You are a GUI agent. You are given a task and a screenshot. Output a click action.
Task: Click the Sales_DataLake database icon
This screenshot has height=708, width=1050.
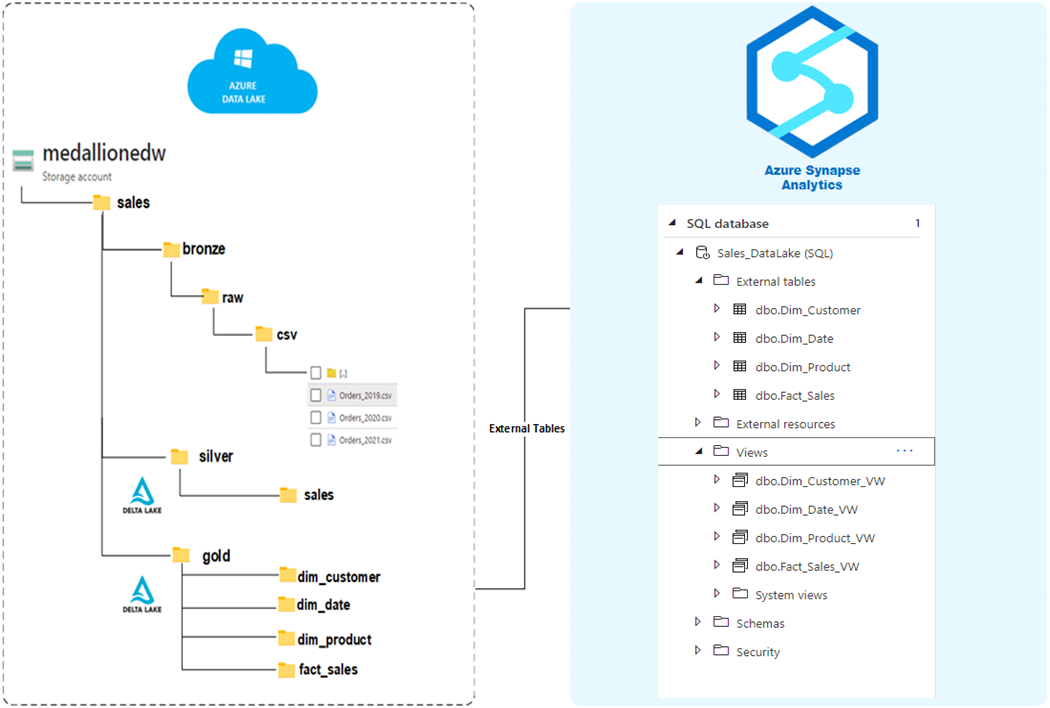coord(704,252)
